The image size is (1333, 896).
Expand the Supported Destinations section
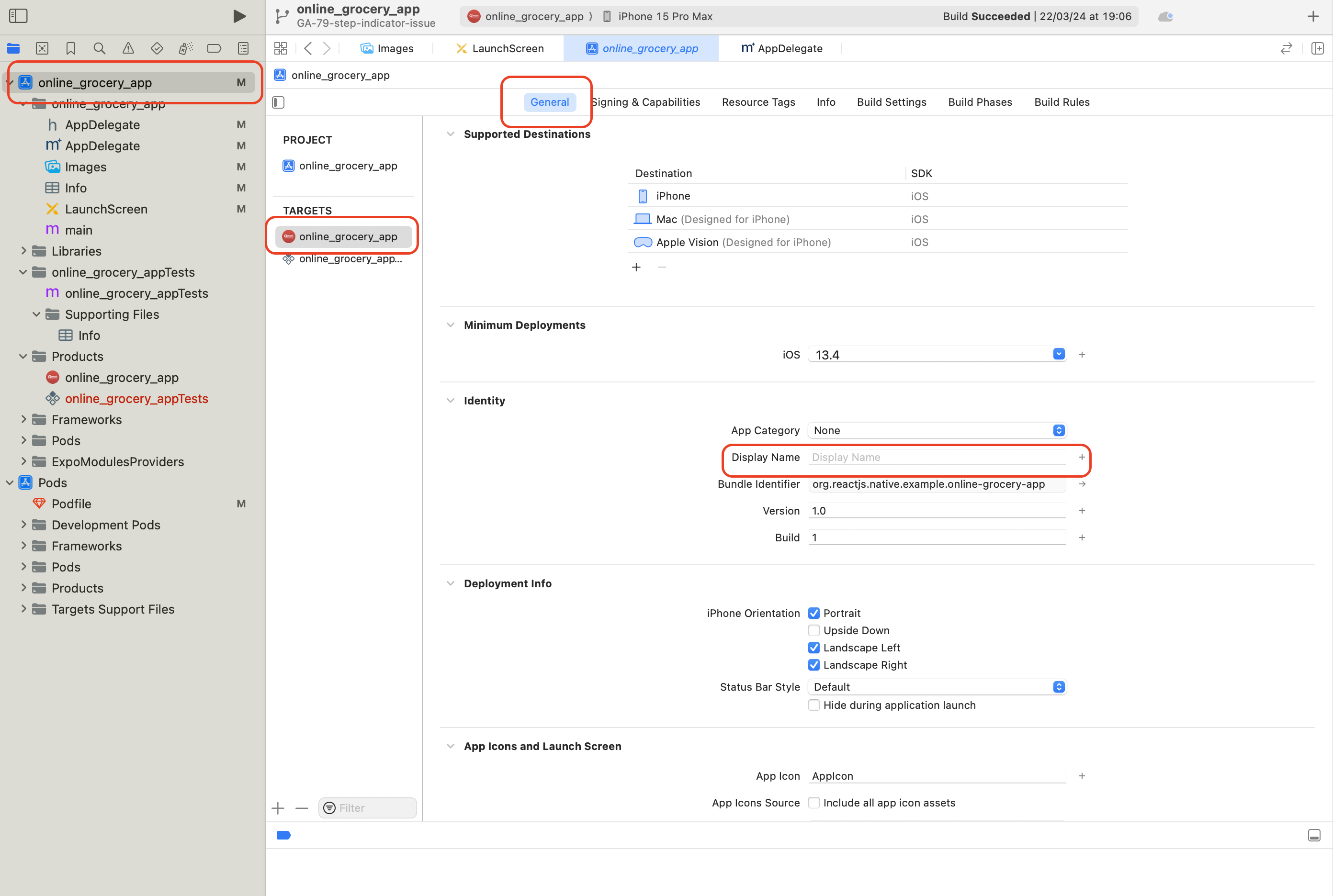(x=450, y=133)
